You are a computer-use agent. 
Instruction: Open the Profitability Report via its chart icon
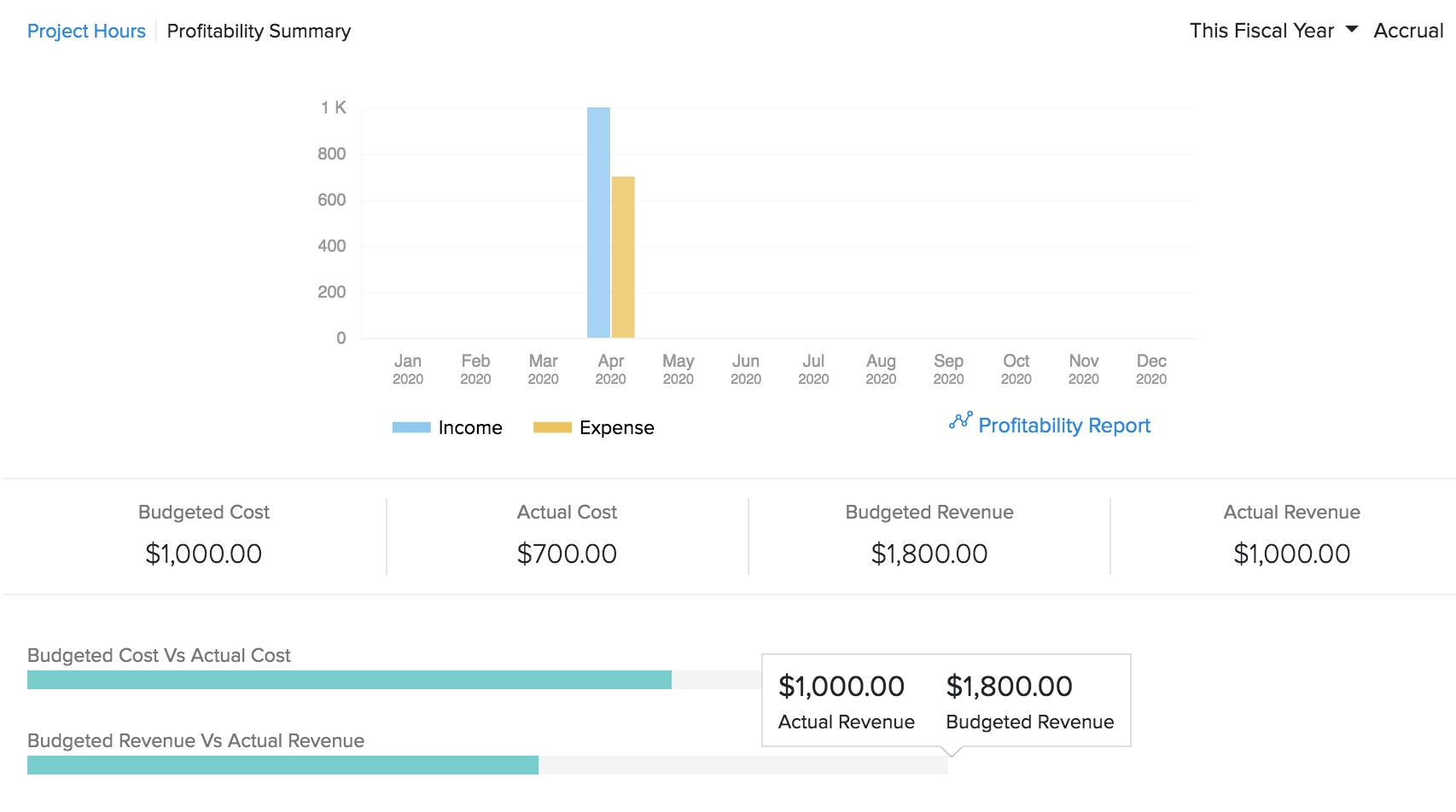962,421
